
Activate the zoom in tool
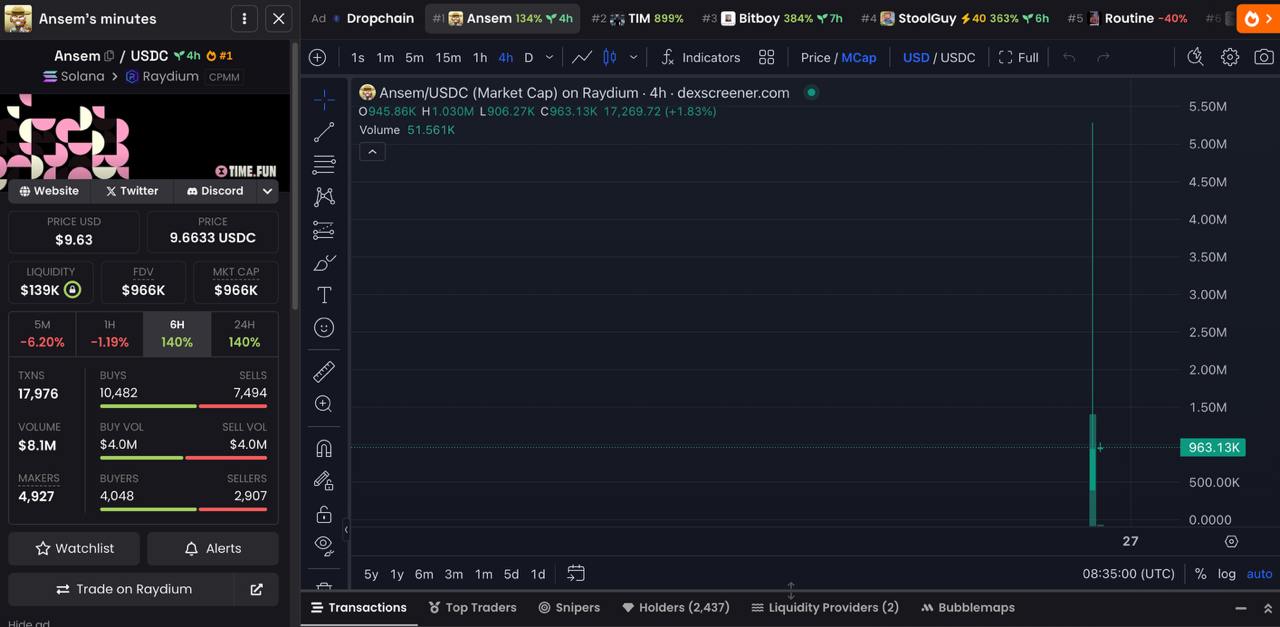tap(324, 404)
